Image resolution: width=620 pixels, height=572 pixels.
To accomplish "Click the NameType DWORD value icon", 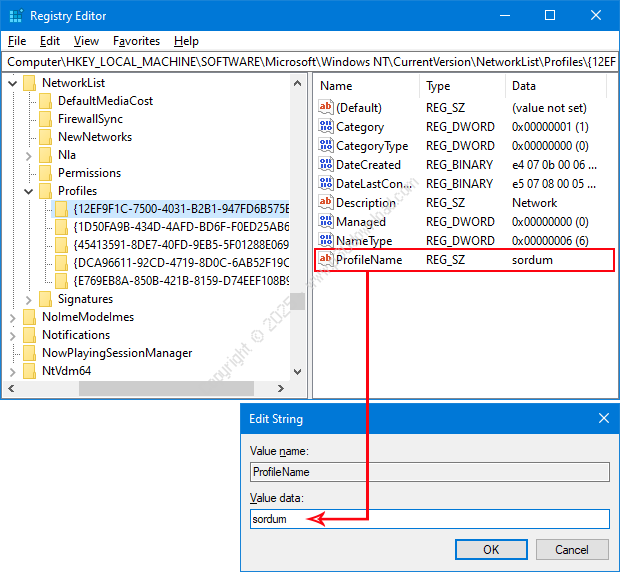I will (325, 241).
